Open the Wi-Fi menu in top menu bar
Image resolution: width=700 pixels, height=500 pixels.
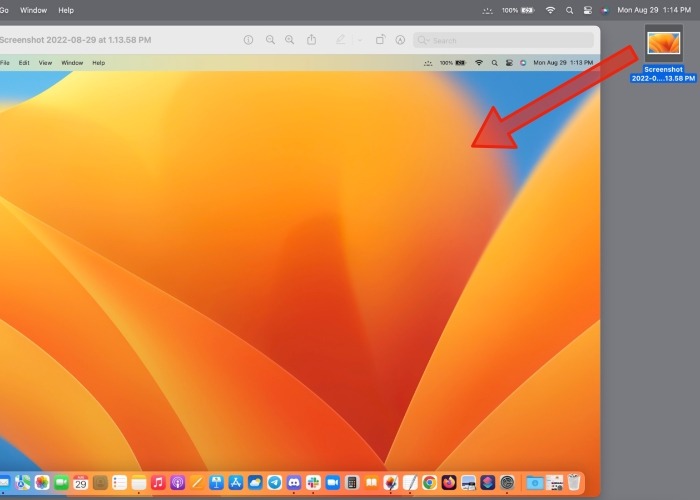click(550, 10)
